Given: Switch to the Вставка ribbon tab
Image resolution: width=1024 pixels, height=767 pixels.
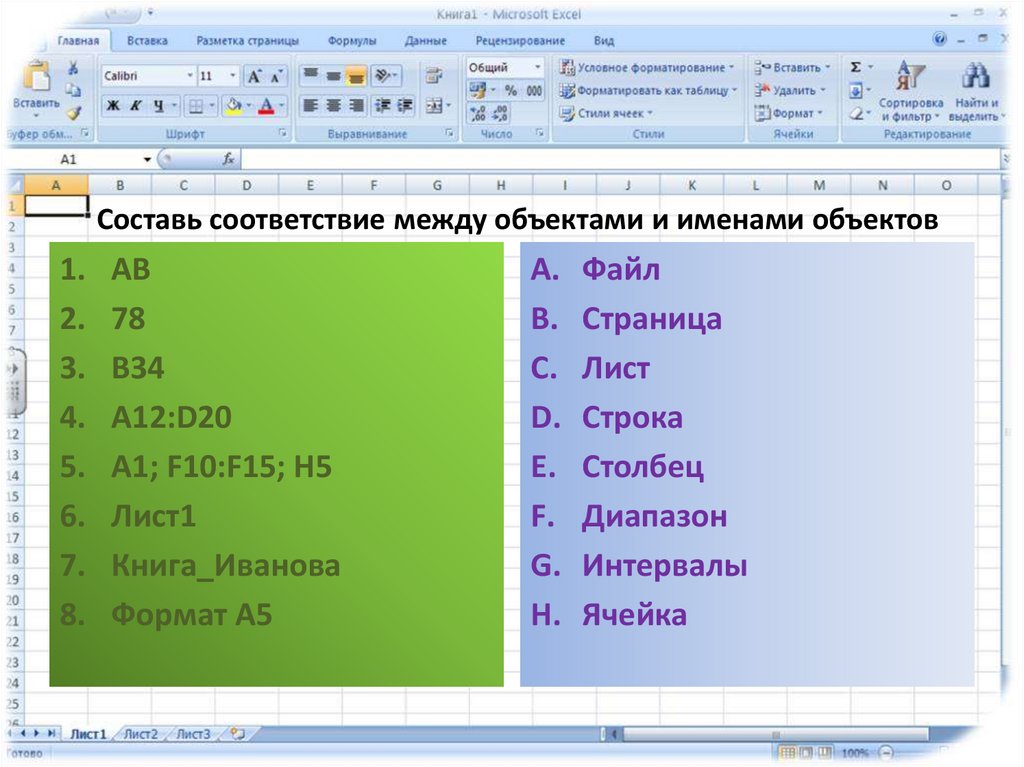Looking at the screenshot, I should coord(147,41).
